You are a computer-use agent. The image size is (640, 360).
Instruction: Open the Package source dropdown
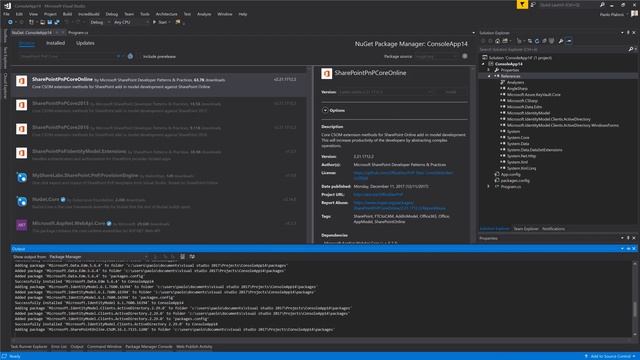(x=436, y=56)
